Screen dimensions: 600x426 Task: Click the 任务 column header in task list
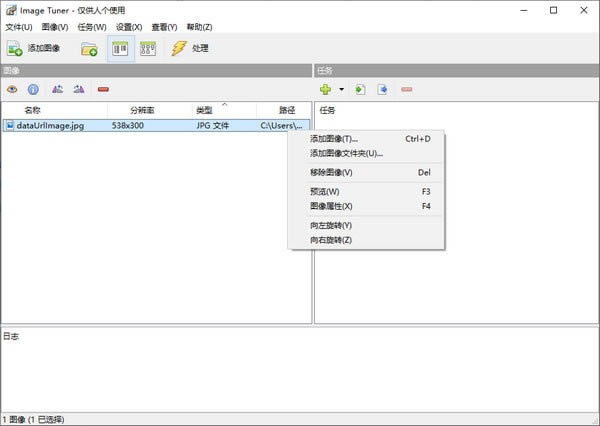327,111
